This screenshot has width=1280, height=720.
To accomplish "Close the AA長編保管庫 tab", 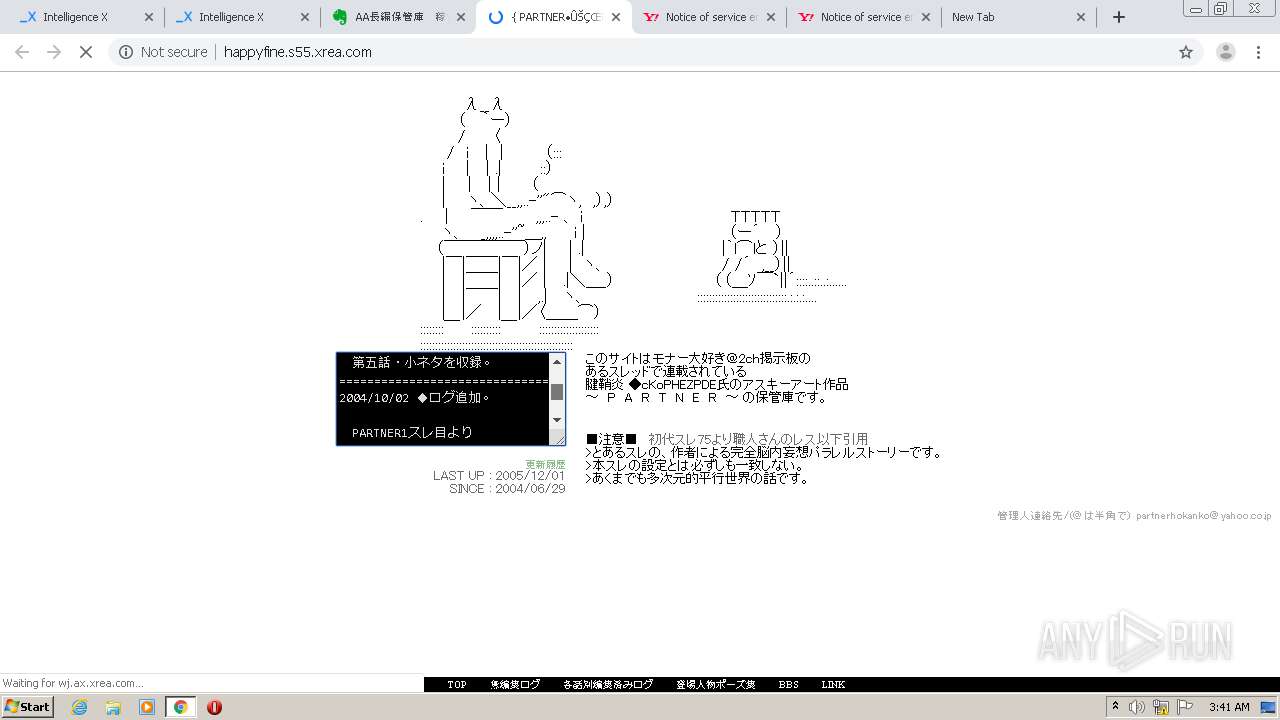I will [x=460, y=17].
